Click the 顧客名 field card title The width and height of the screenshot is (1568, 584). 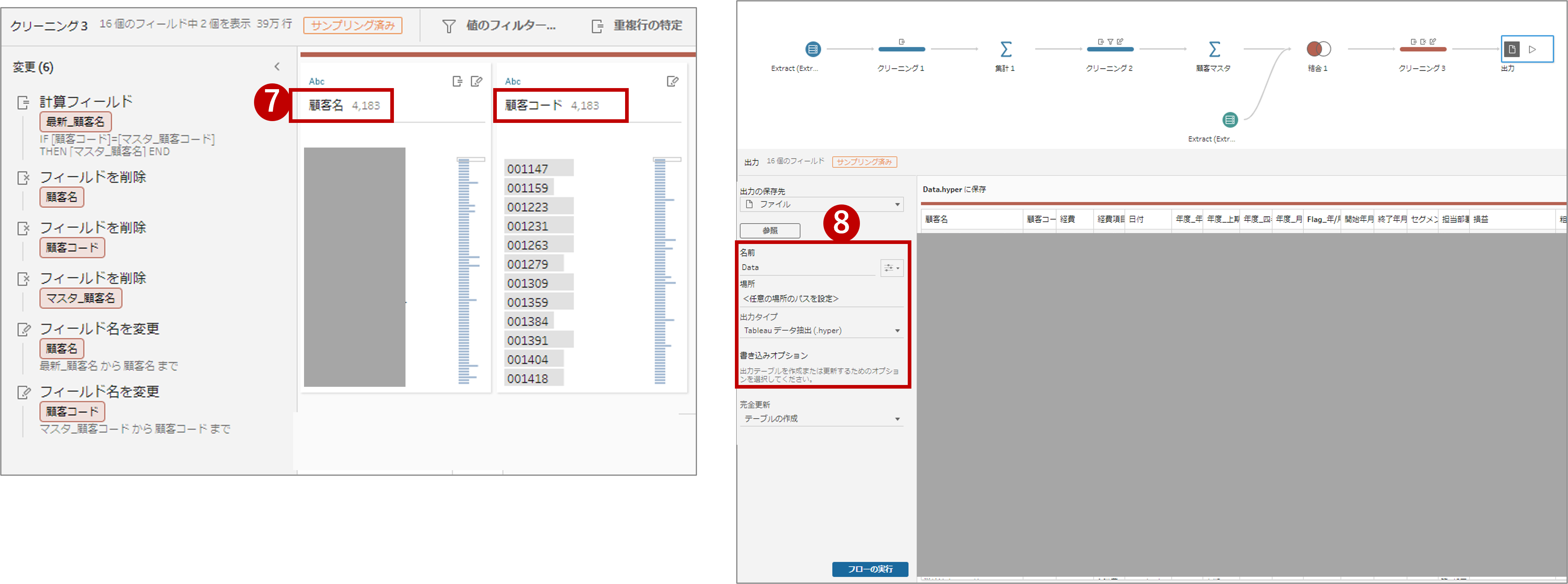coord(326,105)
